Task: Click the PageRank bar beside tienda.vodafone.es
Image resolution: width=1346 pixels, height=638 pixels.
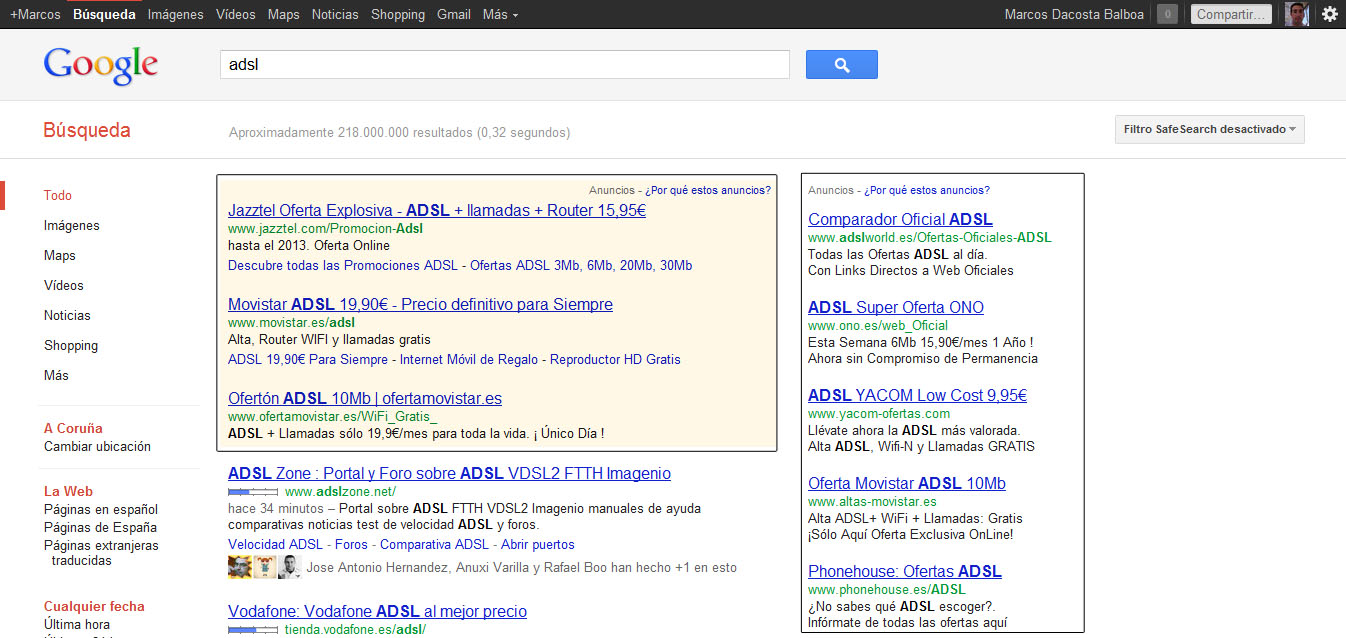Action: (253, 630)
